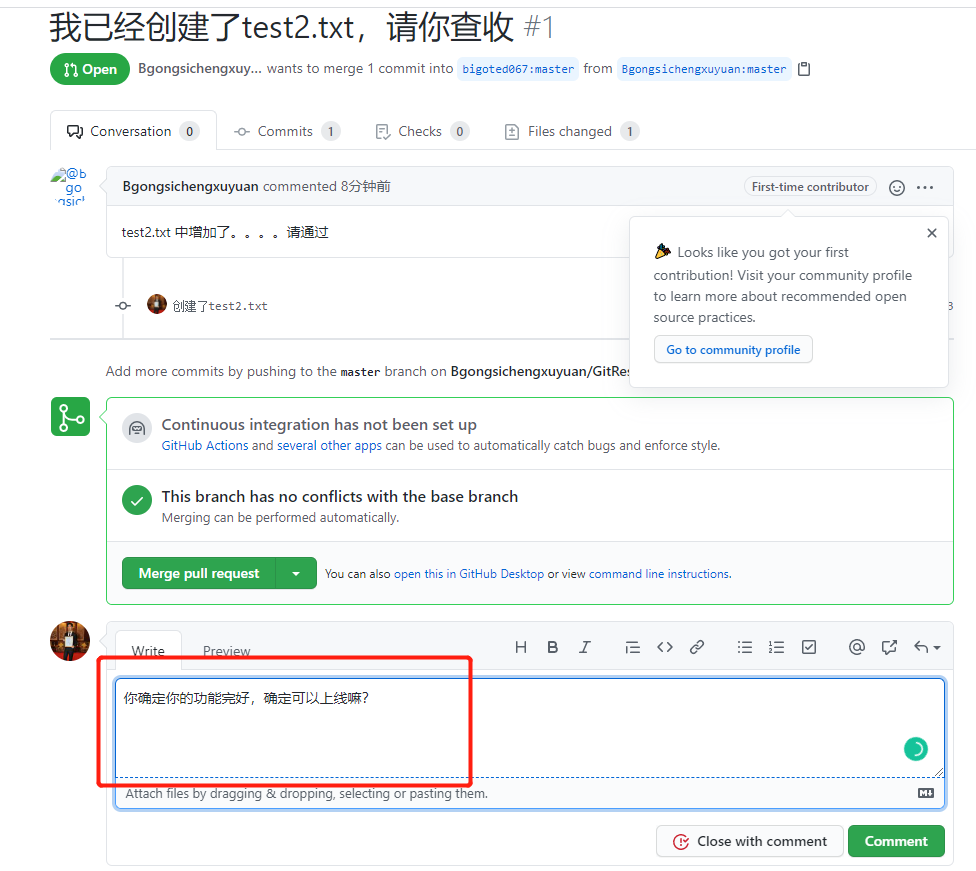Open the Commits tab
Screen dimensions: 976x871
[283, 131]
